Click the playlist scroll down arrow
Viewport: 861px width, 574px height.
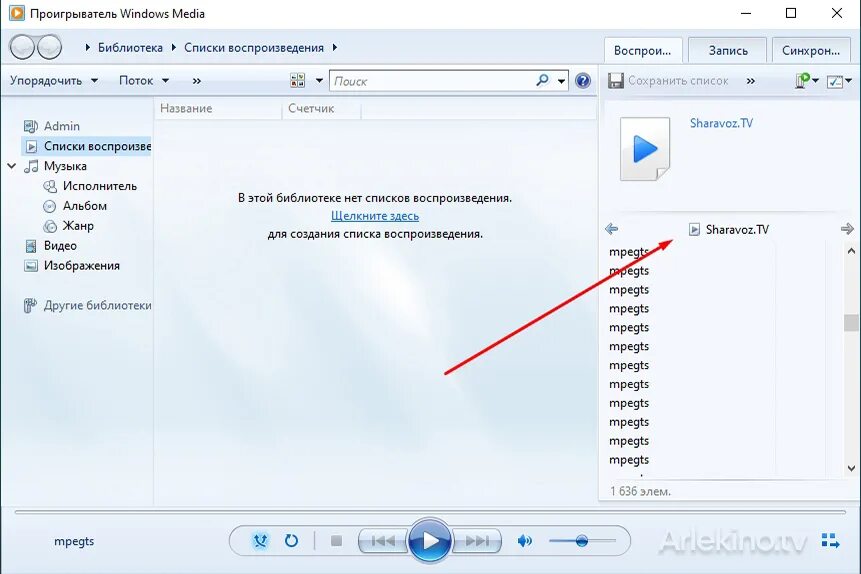coord(851,468)
